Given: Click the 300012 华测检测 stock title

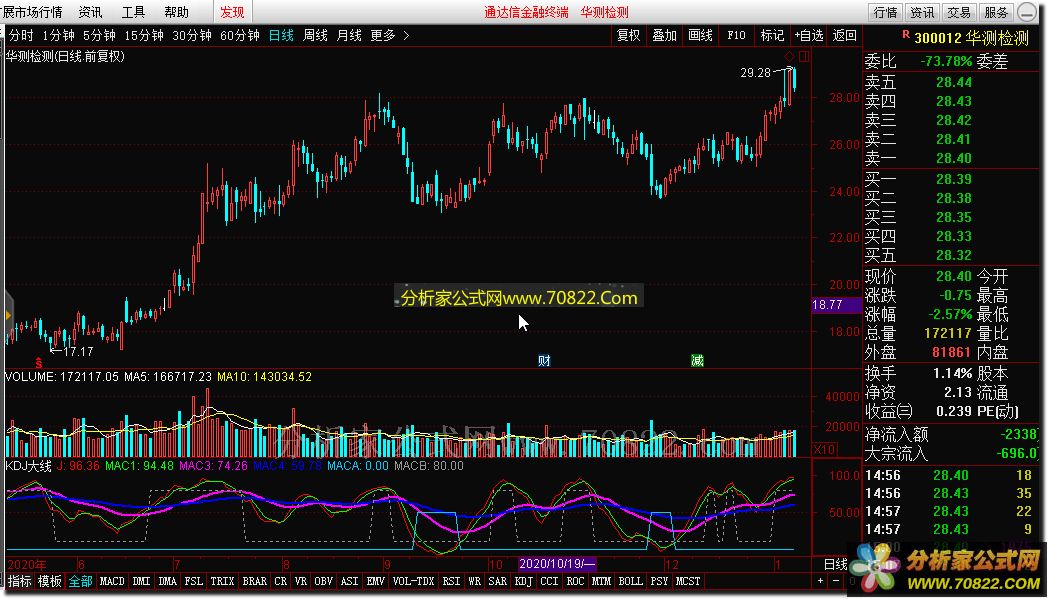Looking at the screenshot, I should click(x=971, y=38).
